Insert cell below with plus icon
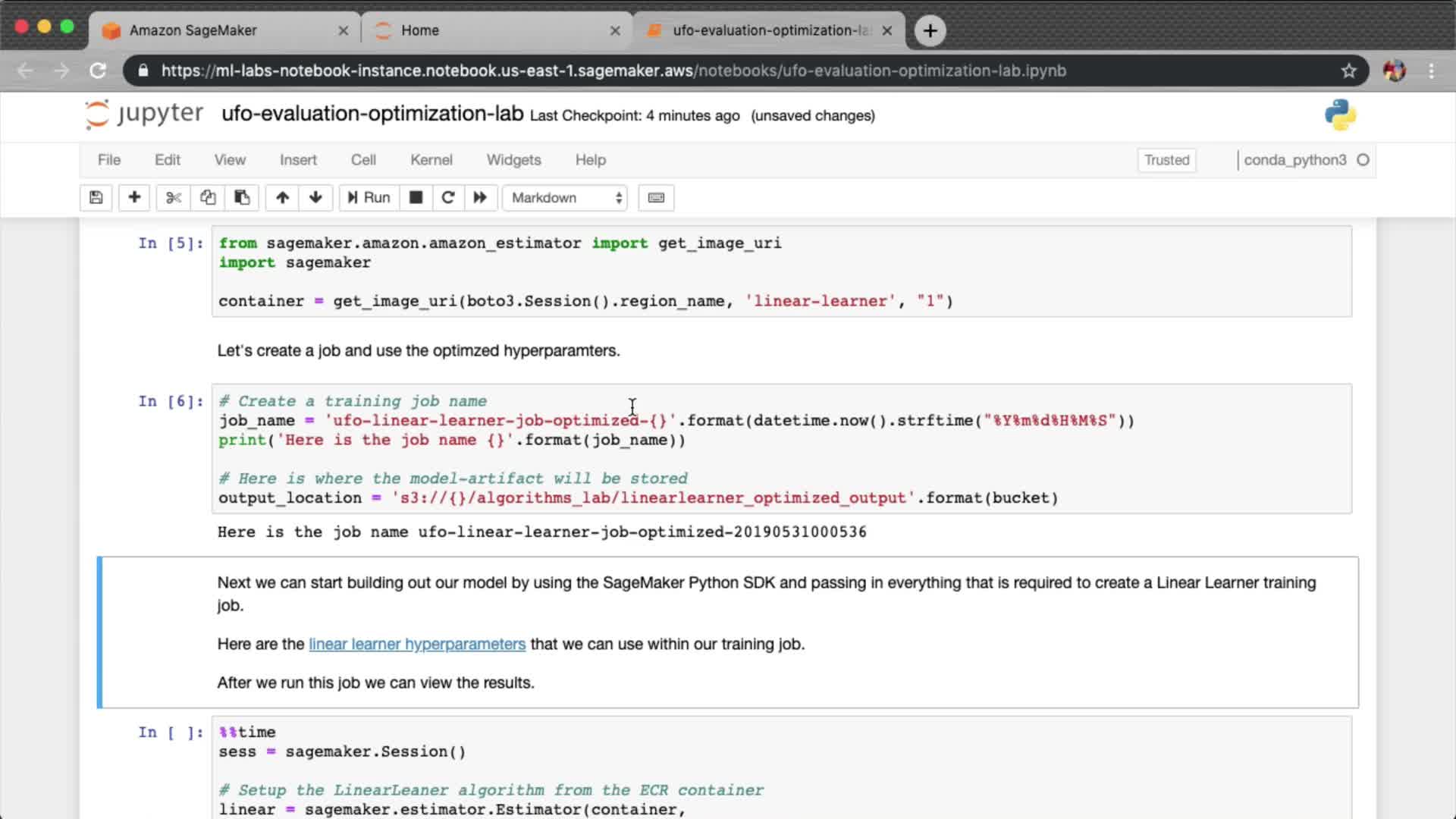This screenshot has height=819, width=1456. [x=134, y=198]
